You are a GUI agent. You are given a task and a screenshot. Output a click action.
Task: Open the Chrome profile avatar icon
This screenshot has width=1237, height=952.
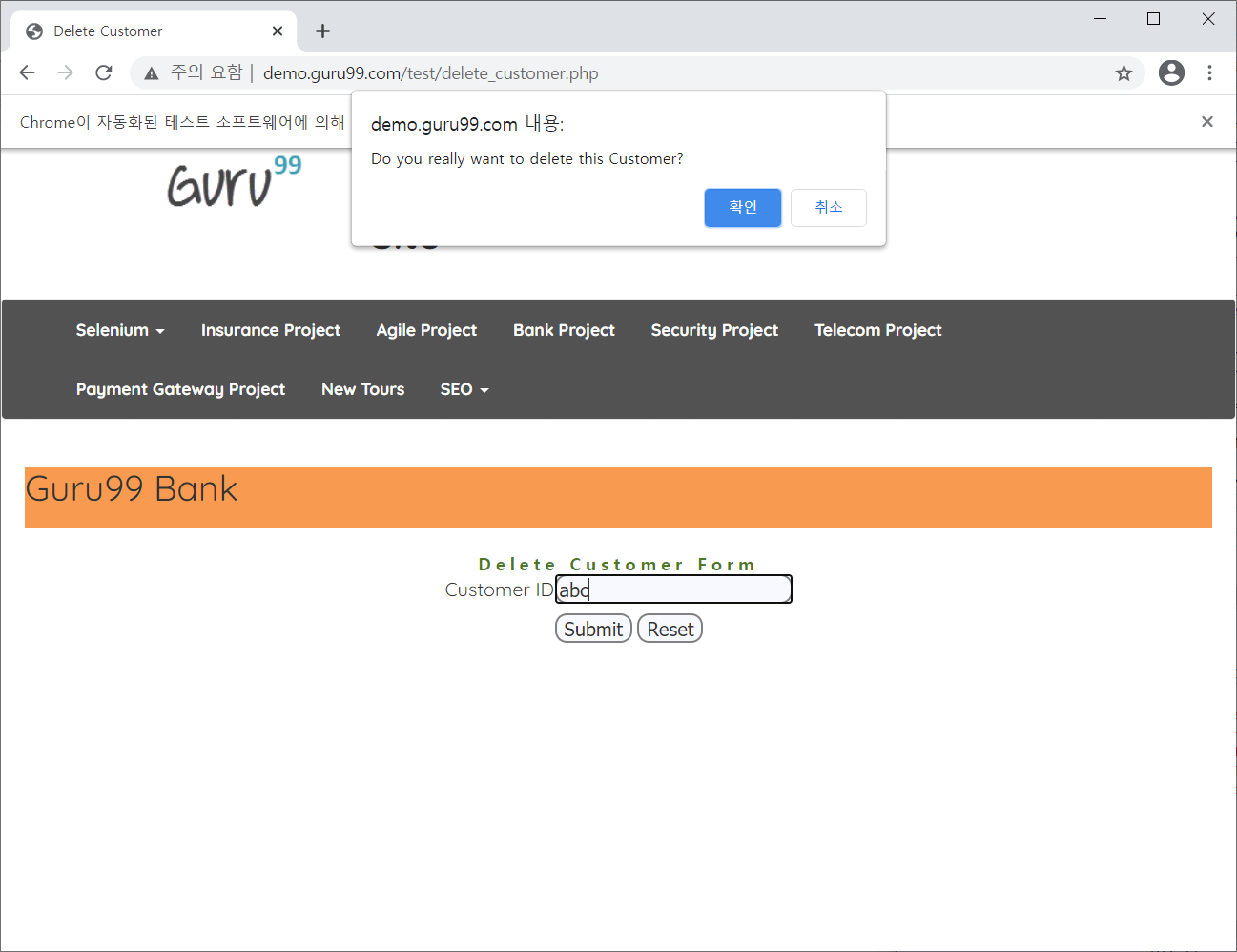(1171, 72)
